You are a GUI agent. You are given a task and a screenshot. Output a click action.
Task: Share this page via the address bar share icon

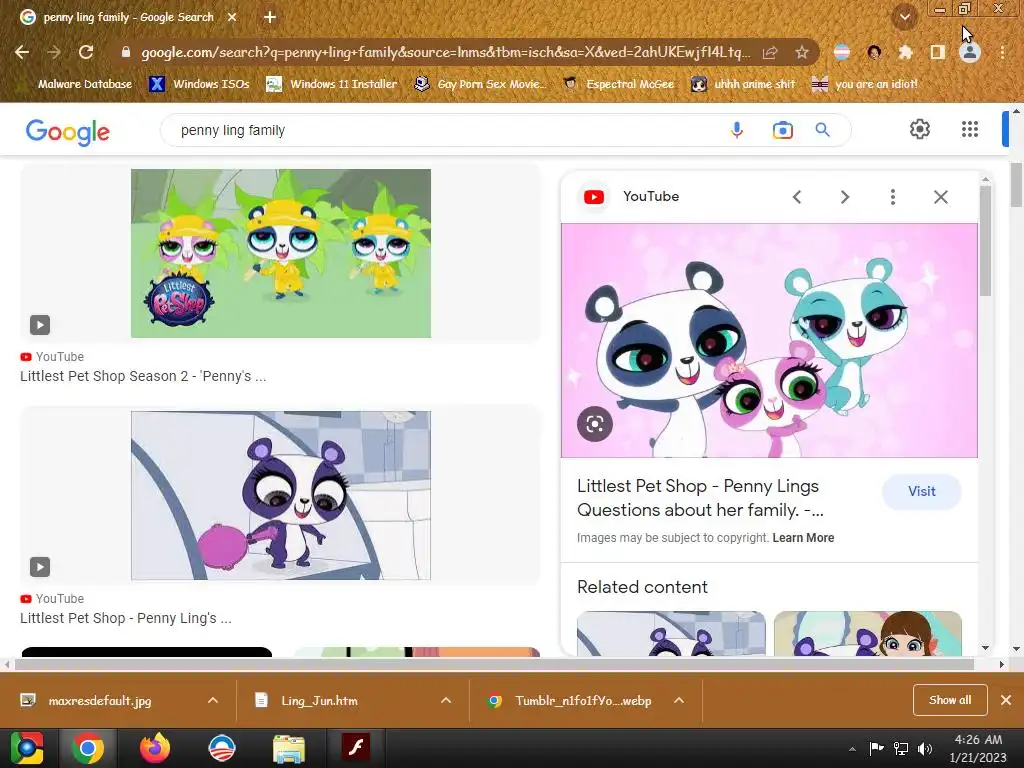[770, 52]
